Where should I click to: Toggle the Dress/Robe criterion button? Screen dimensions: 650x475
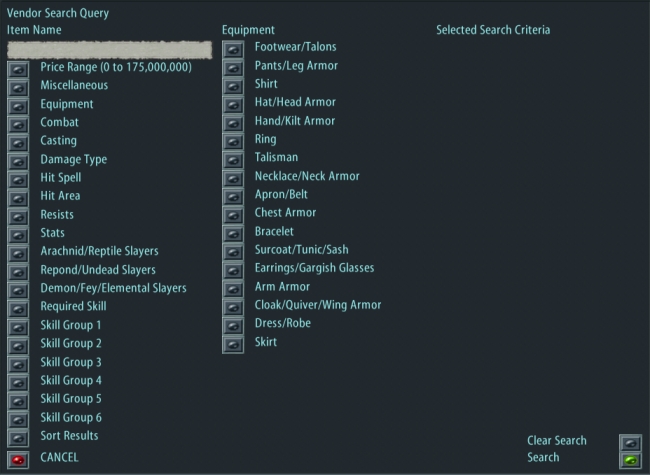(233, 326)
